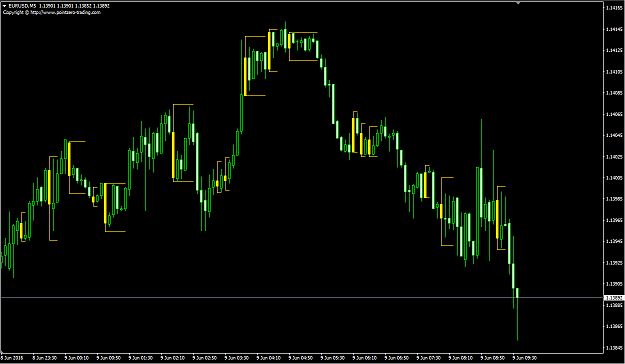Click the 1.13865 price axis label

point(614,326)
